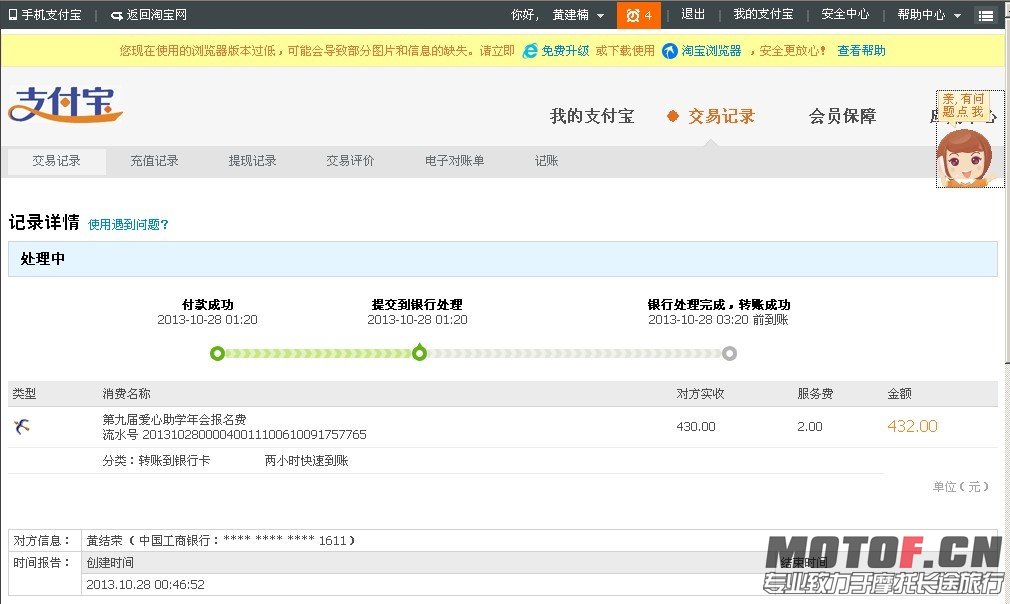Click the 手机支付宝 phone icon
The height and width of the screenshot is (604, 1010).
click(13, 15)
